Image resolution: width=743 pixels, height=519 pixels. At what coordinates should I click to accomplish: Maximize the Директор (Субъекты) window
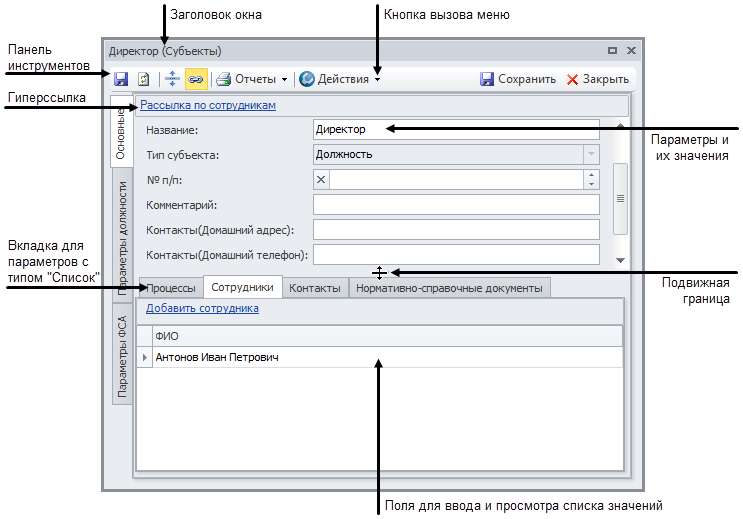point(612,50)
